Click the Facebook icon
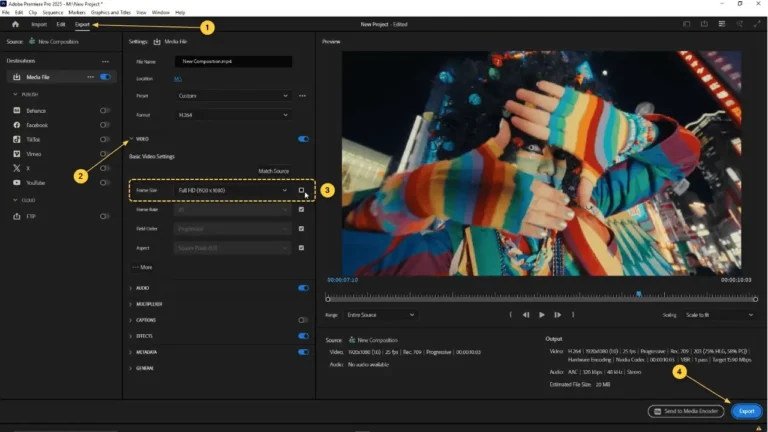The height and width of the screenshot is (432, 768). (17, 125)
